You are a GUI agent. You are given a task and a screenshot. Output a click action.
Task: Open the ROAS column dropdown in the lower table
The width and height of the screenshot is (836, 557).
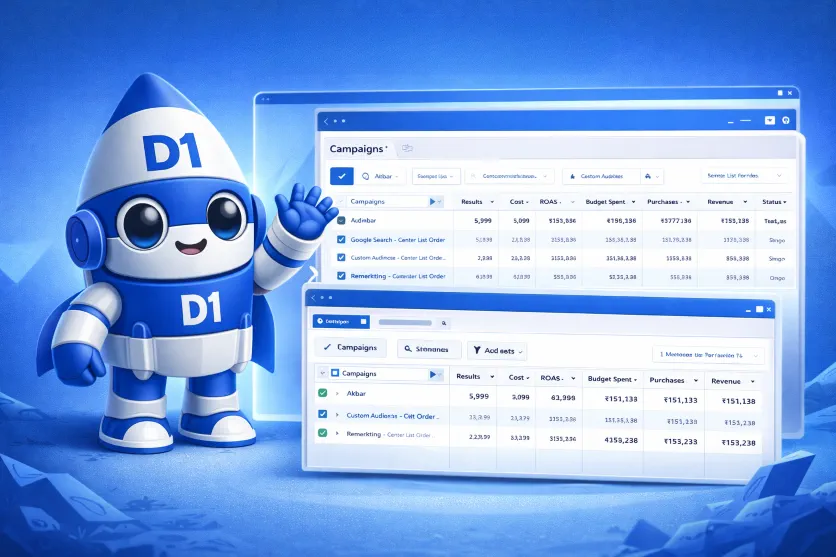(x=573, y=378)
